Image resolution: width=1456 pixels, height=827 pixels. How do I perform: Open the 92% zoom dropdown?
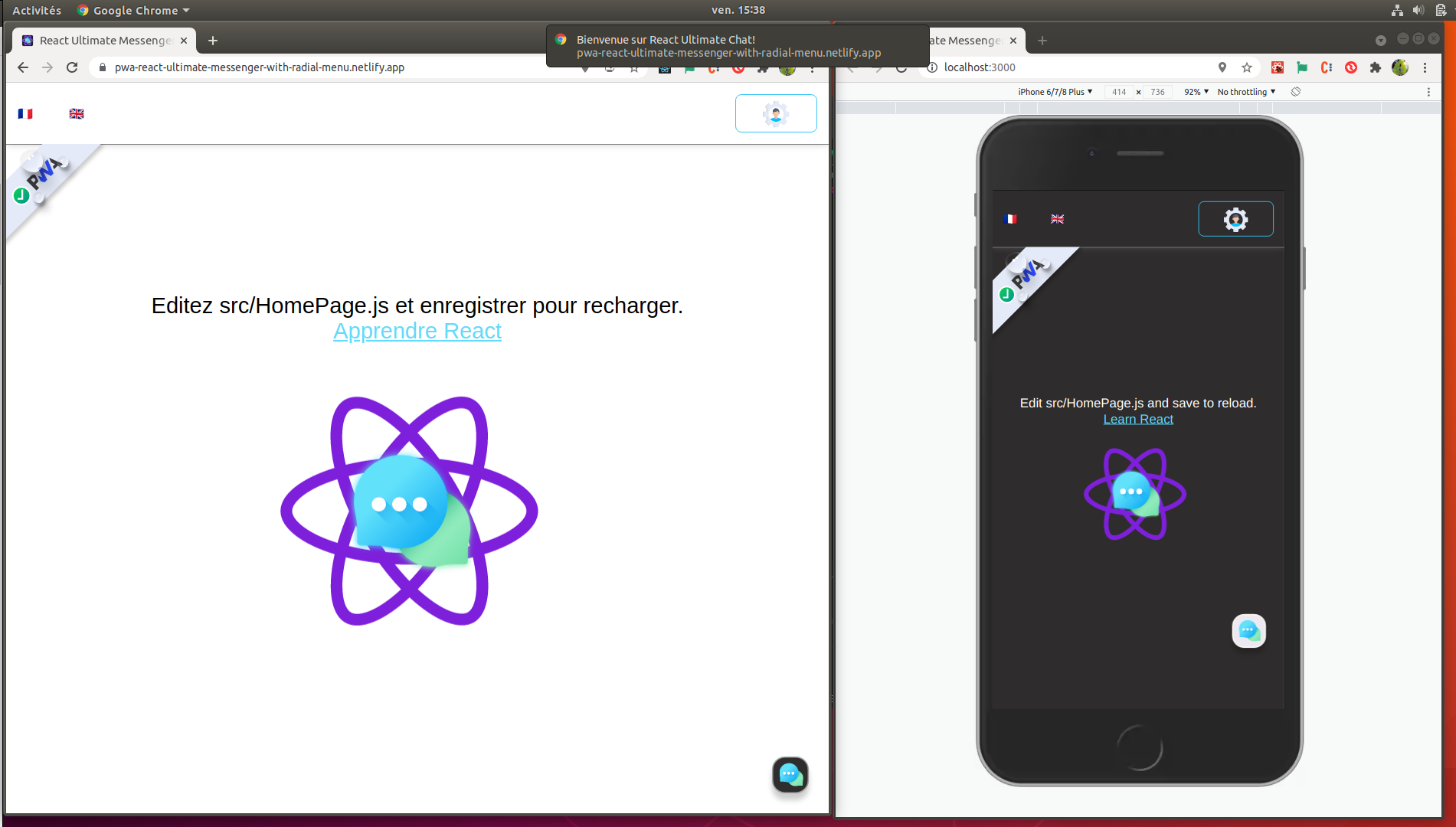coord(1196,92)
